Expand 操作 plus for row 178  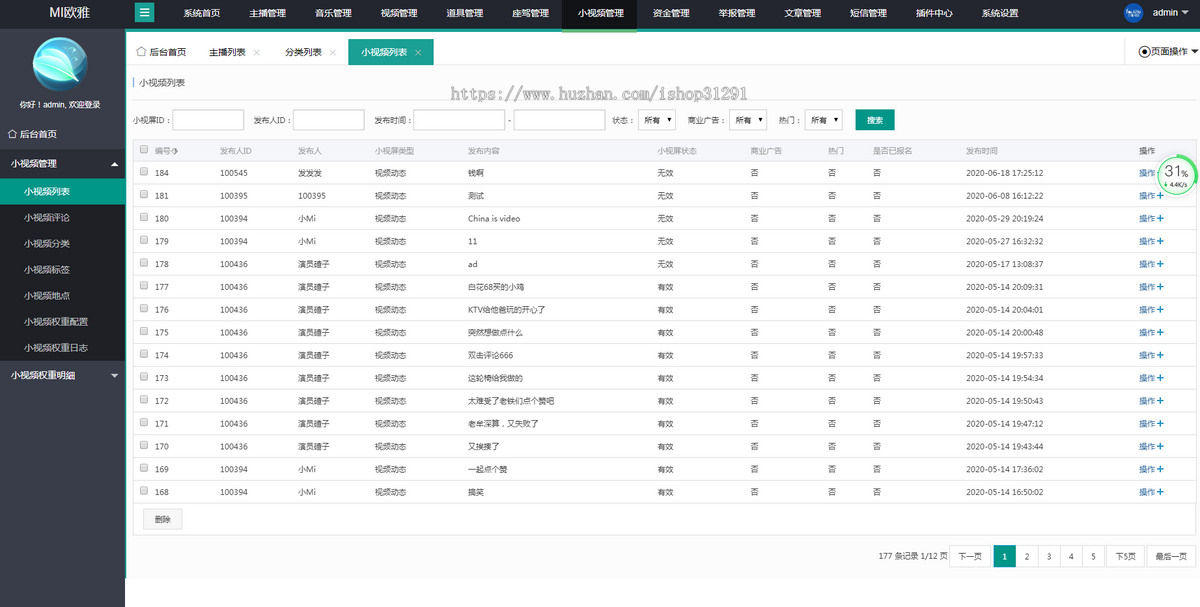click(1160, 264)
